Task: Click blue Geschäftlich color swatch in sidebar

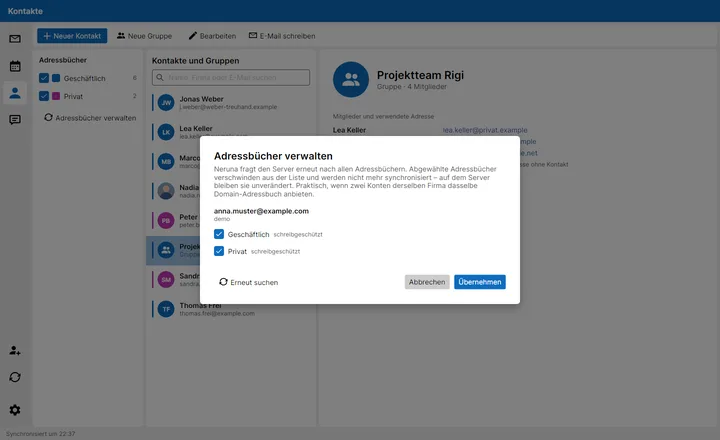Action: (56, 78)
